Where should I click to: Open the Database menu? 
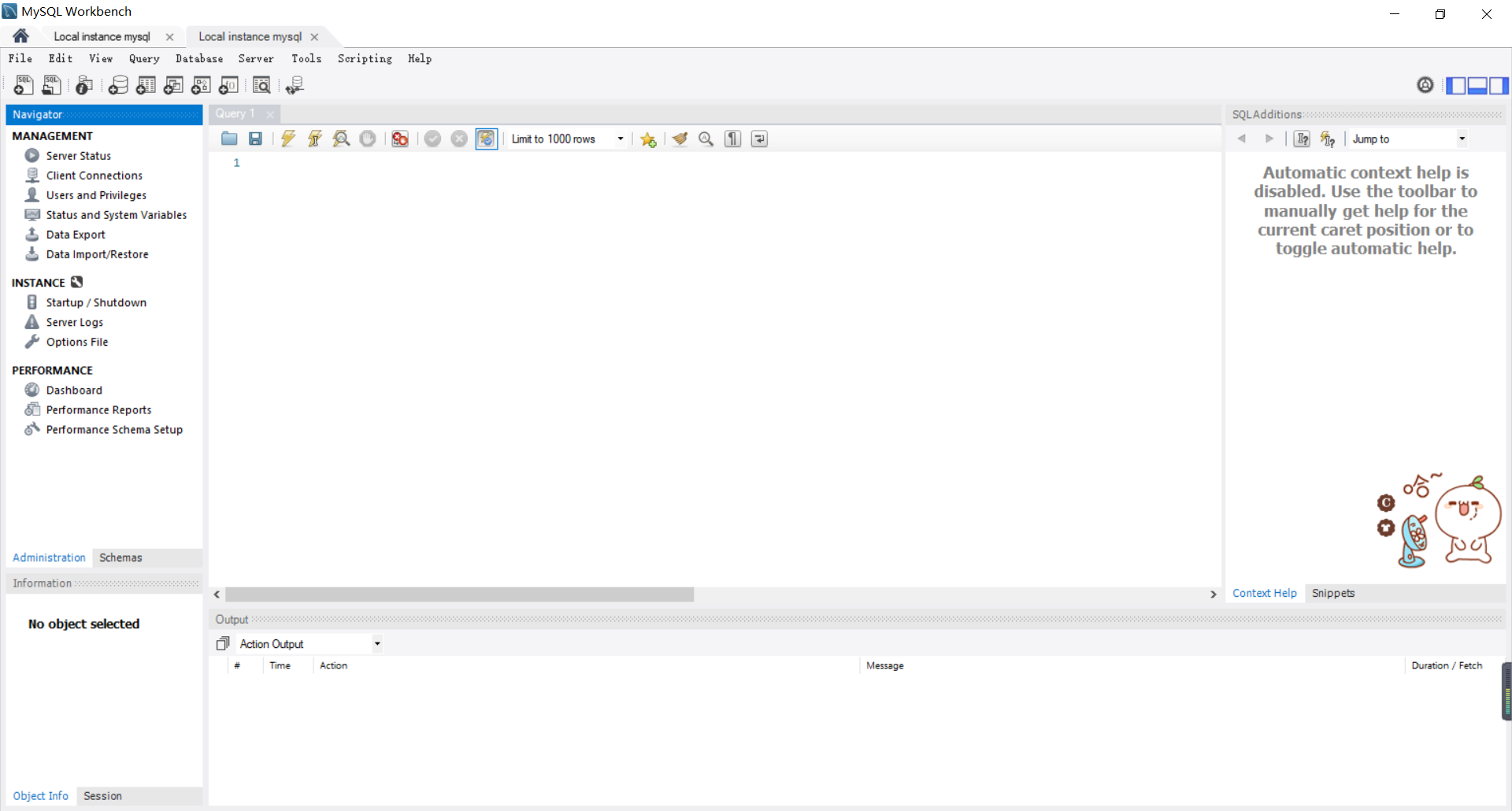(x=199, y=58)
